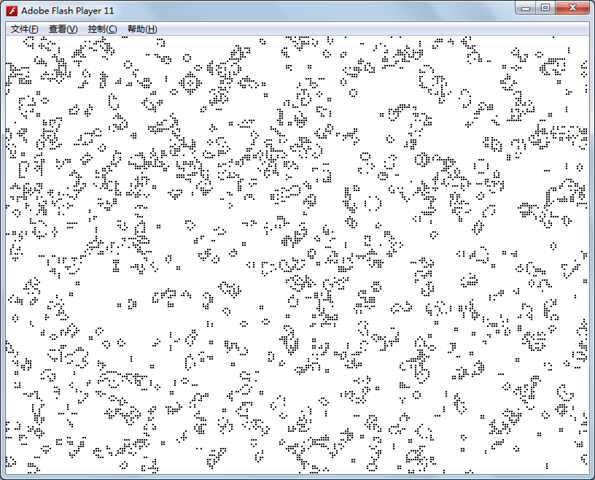Open the 帮助(H) menu

[142, 29]
